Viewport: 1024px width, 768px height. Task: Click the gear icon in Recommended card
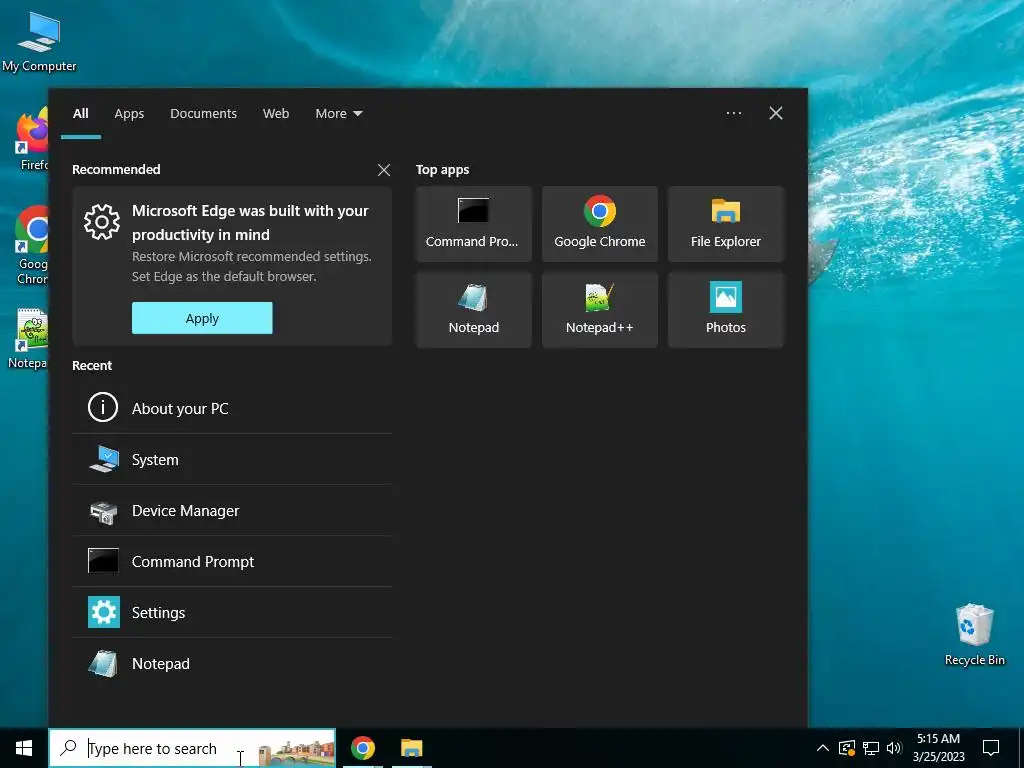[x=102, y=222]
